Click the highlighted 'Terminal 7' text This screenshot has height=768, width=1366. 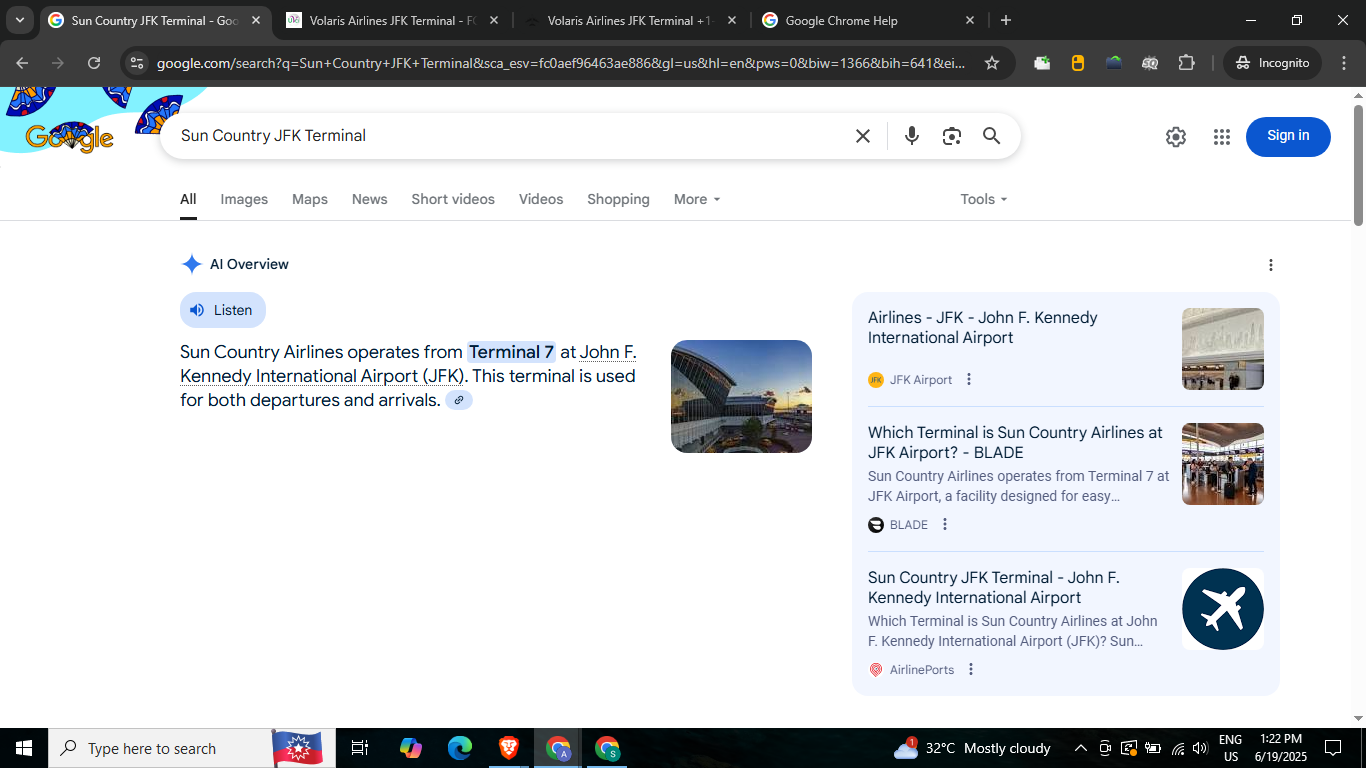coord(511,352)
